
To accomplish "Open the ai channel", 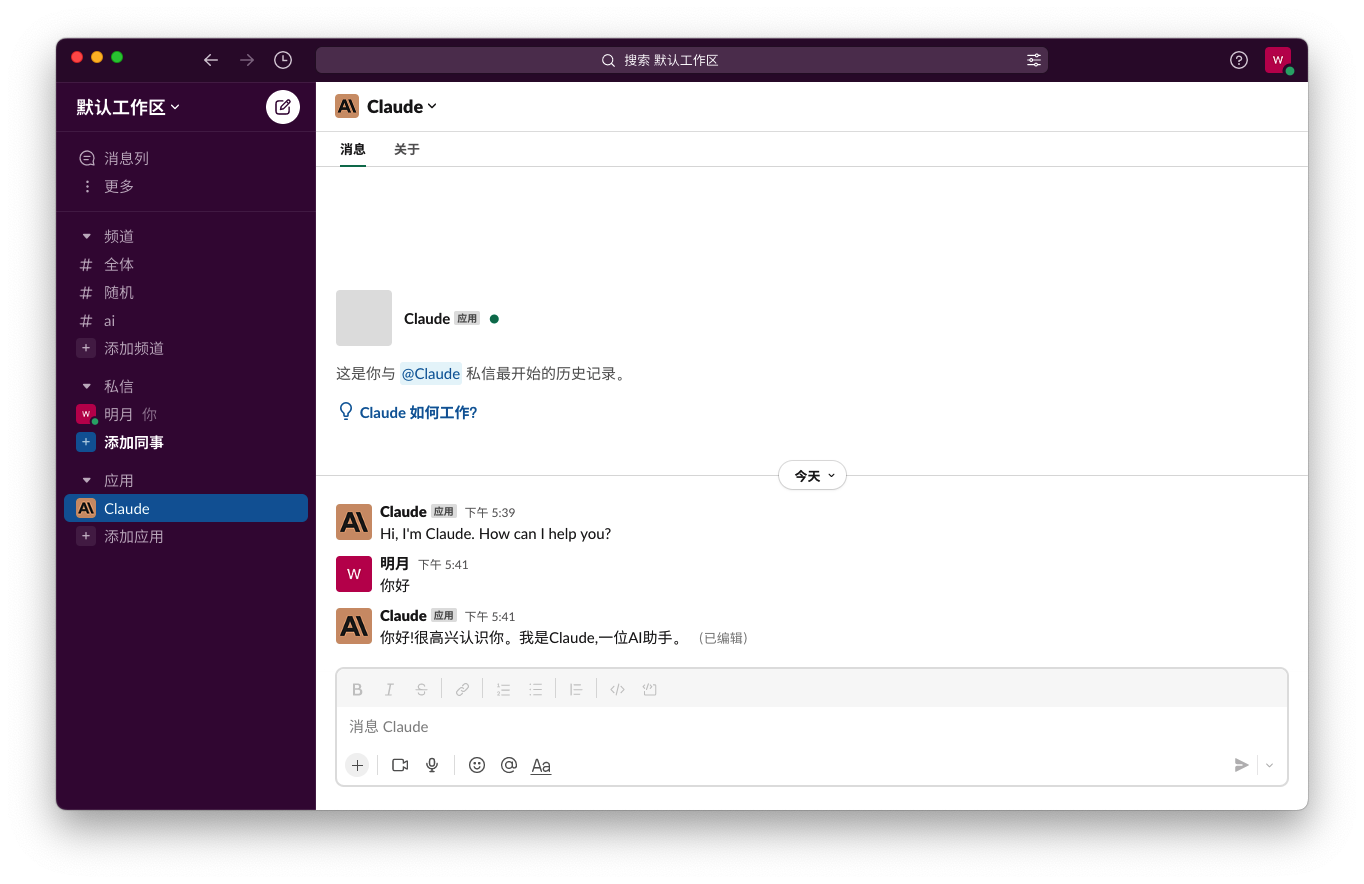I will [186, 321].
